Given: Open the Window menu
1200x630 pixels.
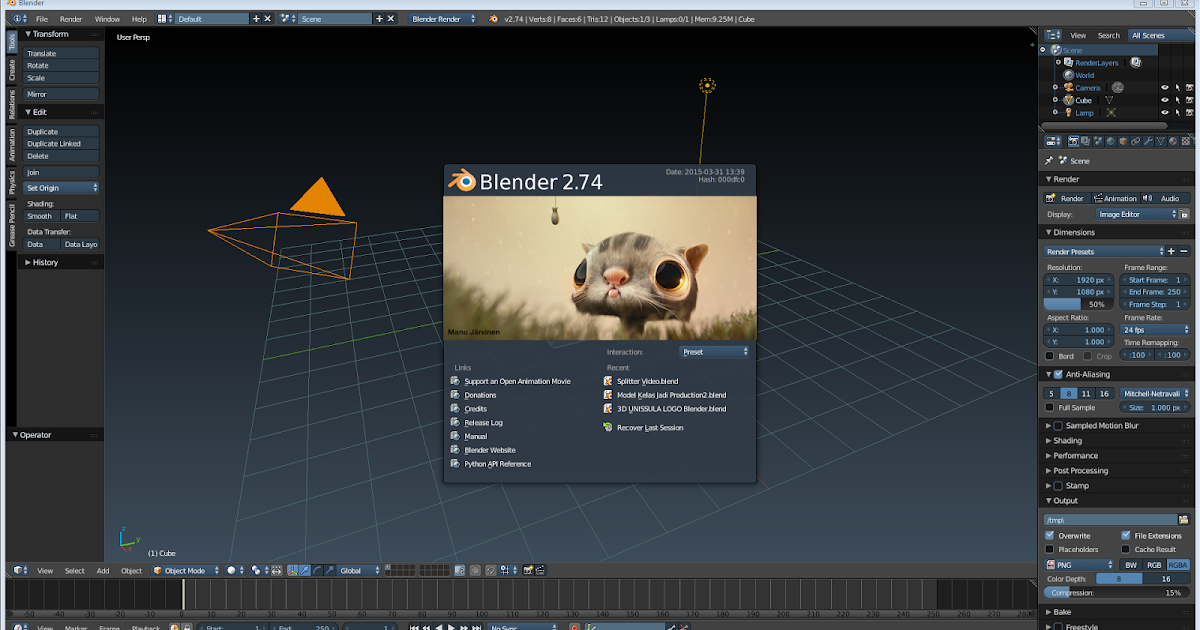Looking at the screenshot, I should (107, 17).
